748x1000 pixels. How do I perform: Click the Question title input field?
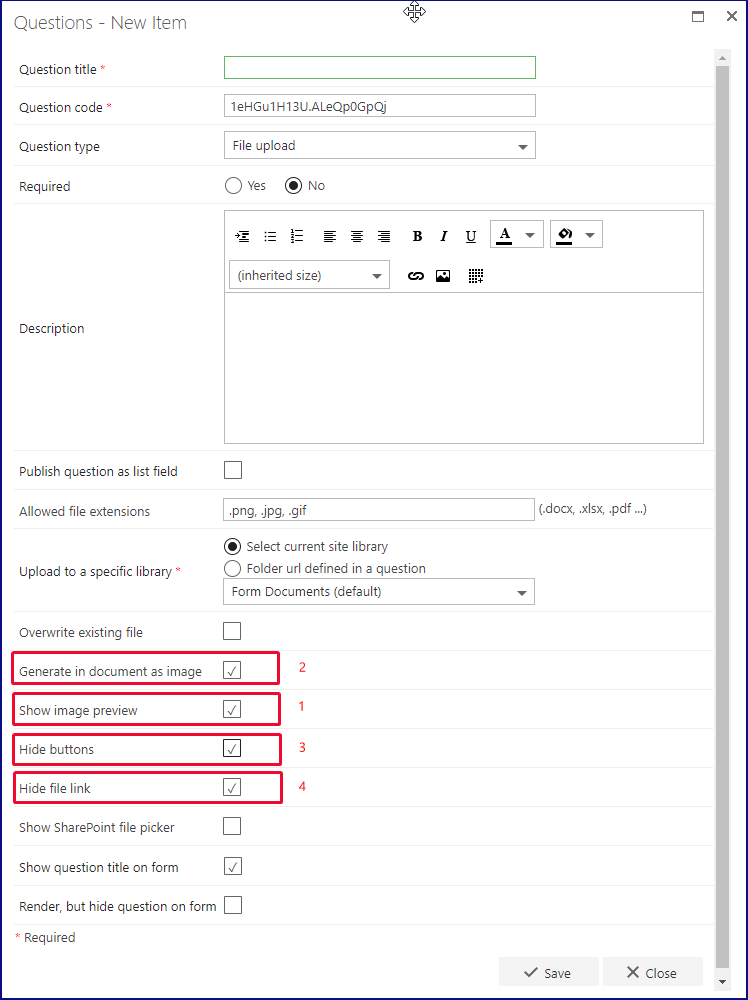379,68
